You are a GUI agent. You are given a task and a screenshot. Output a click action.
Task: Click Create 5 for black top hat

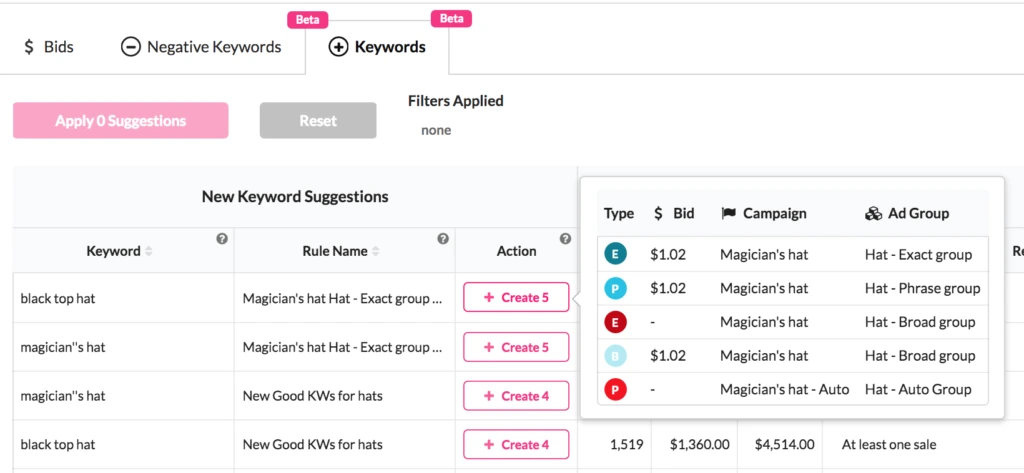[516, 298]
